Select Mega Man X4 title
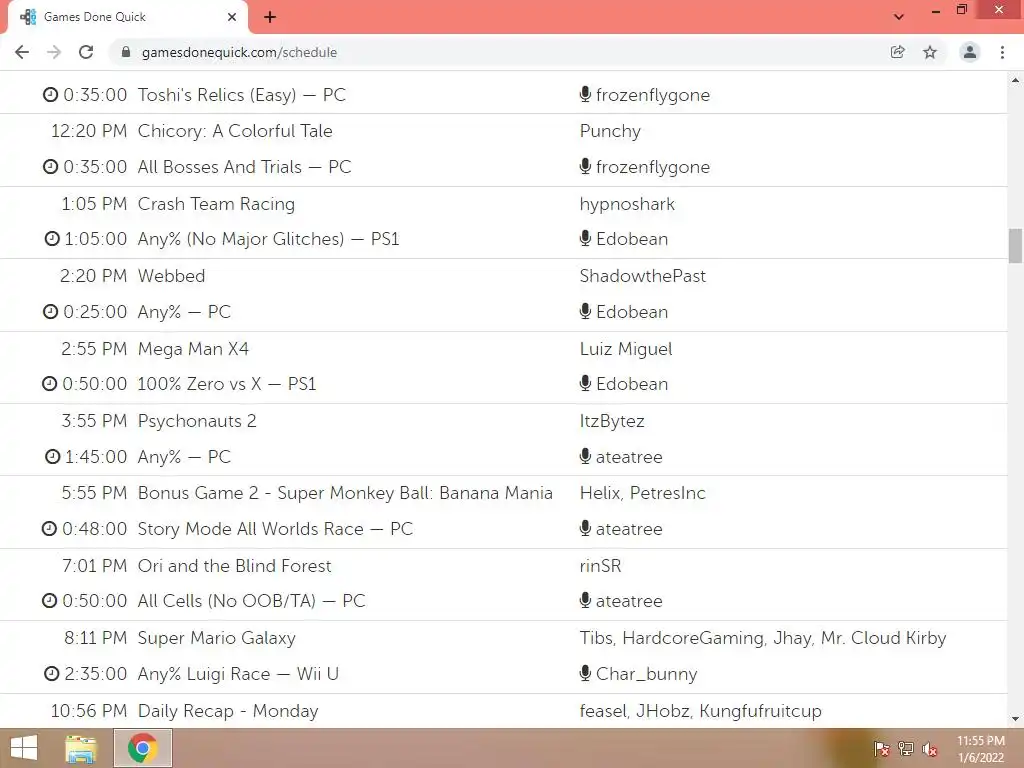Image resolution: width=1024 pixels, height=768 pixels. [x=193, y=349]
